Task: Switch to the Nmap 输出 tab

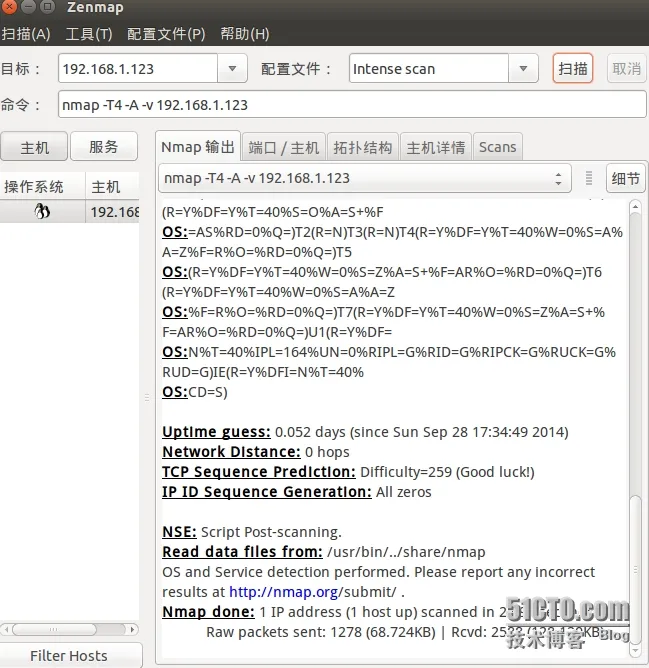Action: pos(198,147)
